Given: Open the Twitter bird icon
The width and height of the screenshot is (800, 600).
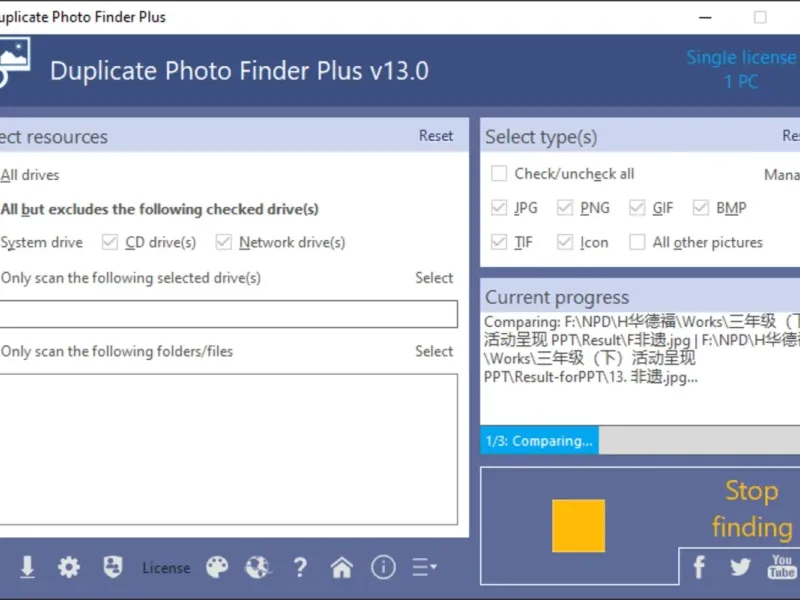Looking at the screenshot, I should (740, 567).
